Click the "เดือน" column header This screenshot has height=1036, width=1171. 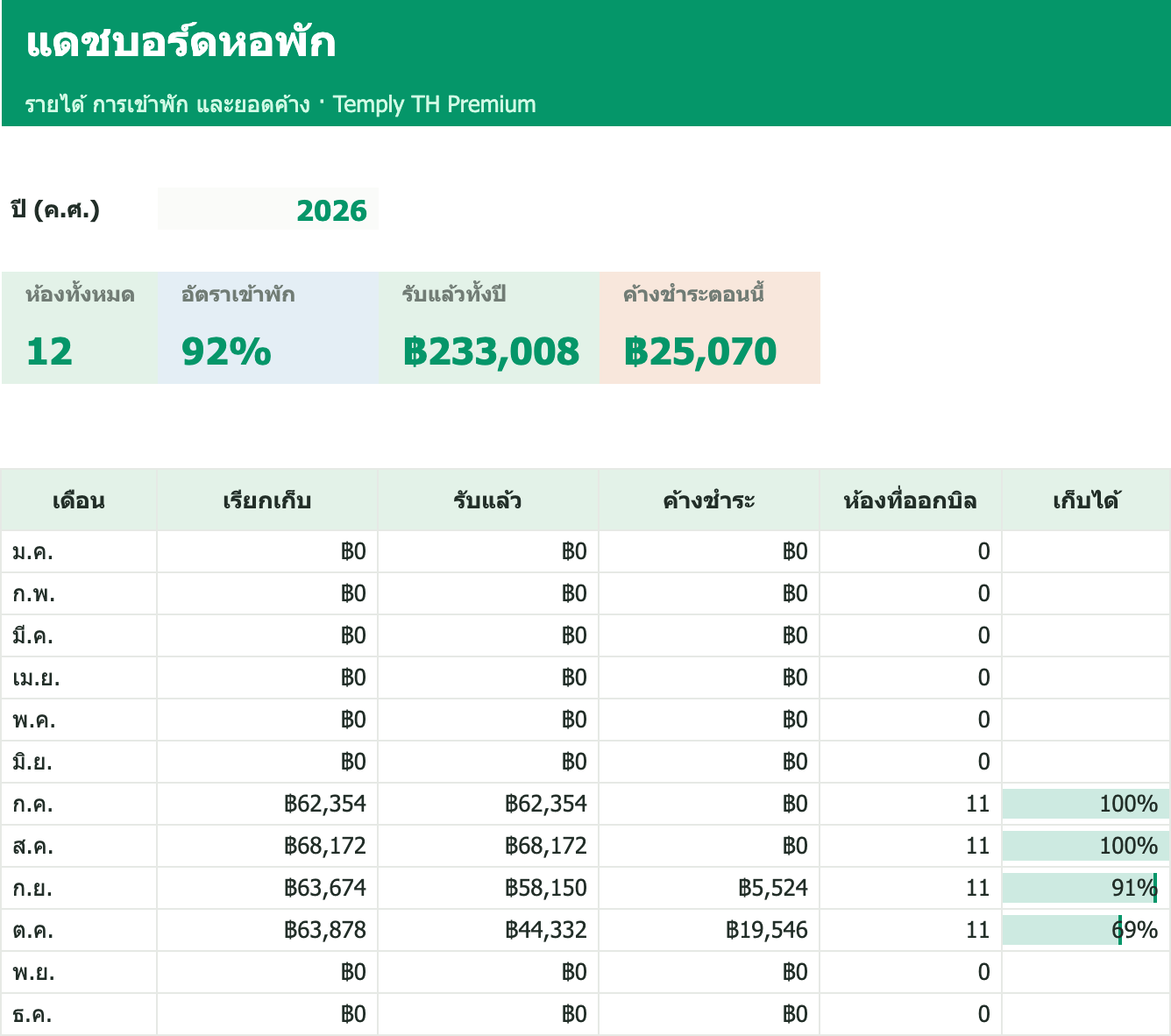point(79,500)
